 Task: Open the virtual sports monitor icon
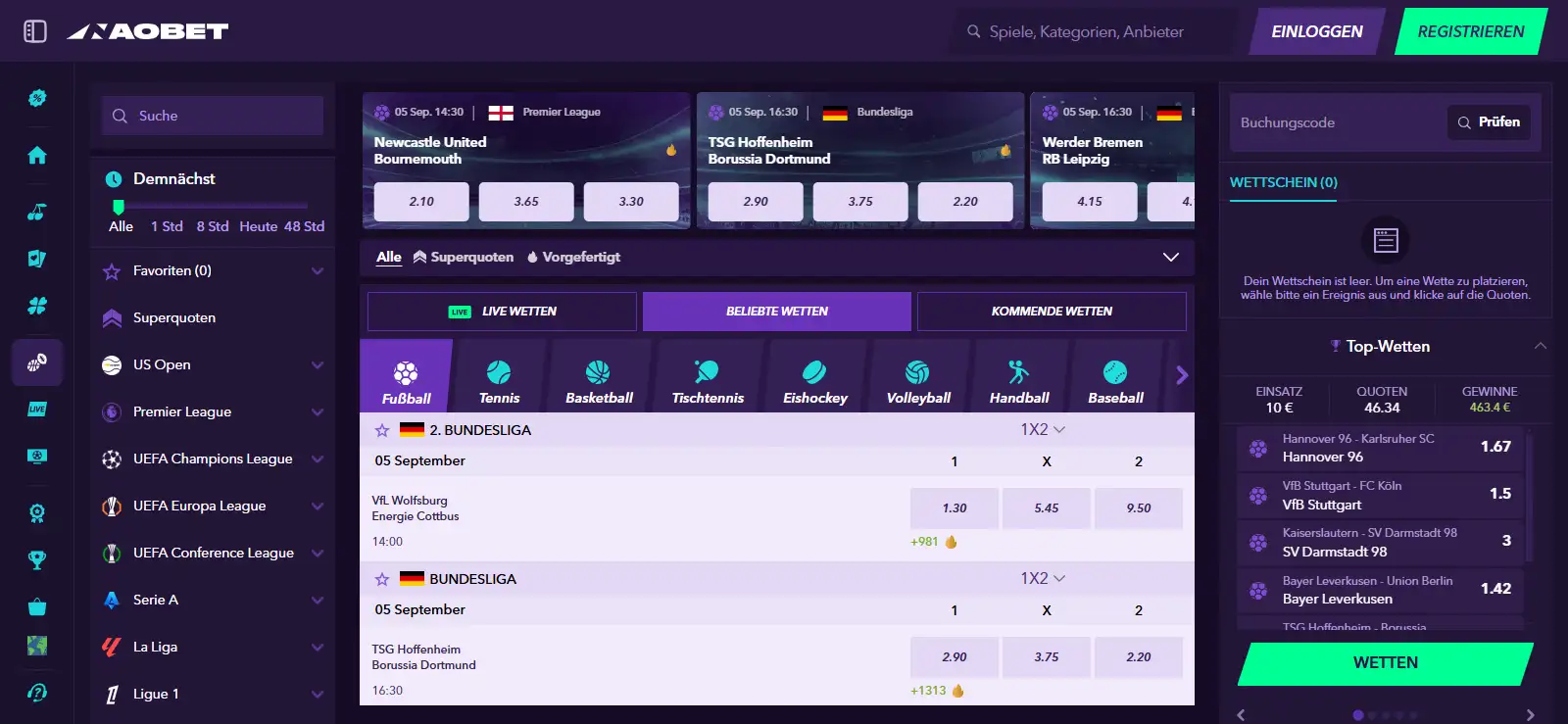pos(37,456)
